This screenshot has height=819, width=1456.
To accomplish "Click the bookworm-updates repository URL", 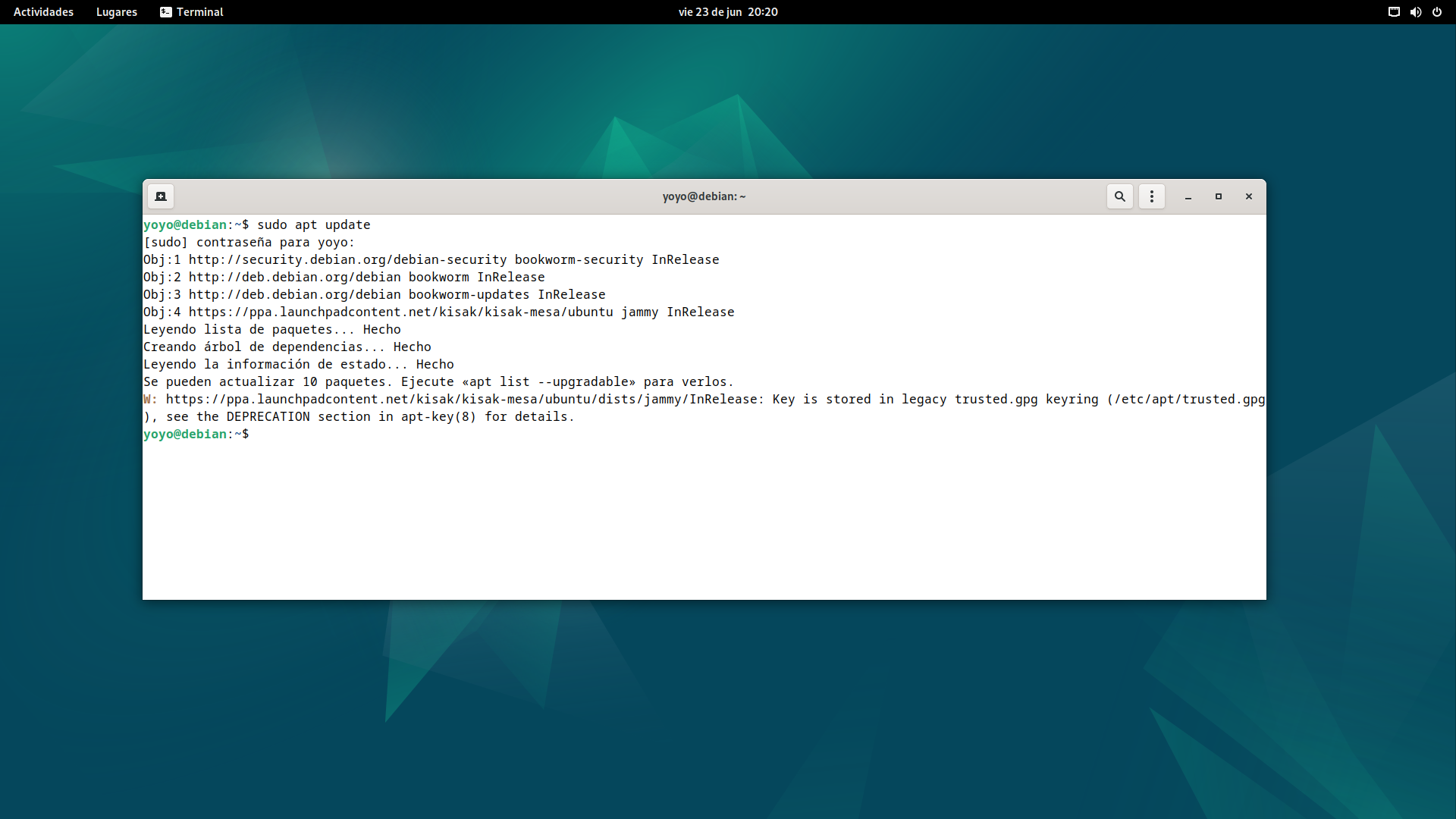I will click(294, 295).
